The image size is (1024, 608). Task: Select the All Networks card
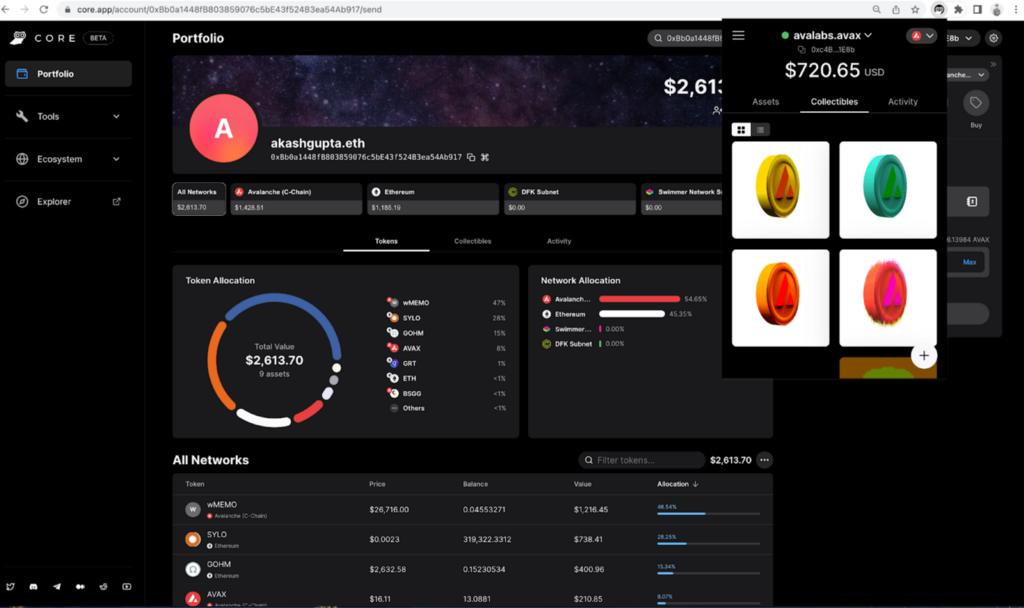[x=199, y=199]
